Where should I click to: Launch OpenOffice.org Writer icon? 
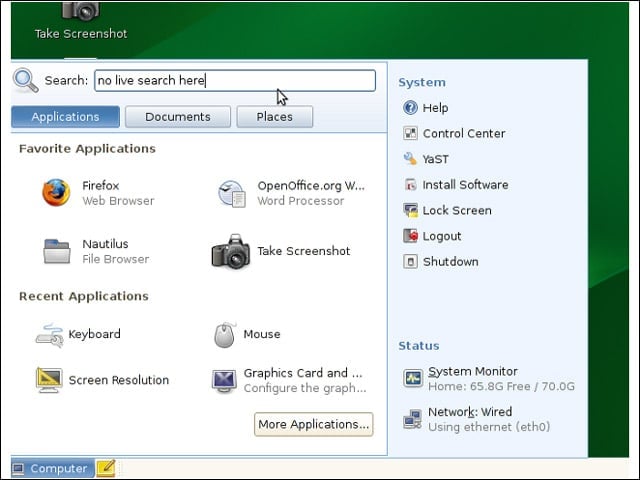tap(232, 193)
